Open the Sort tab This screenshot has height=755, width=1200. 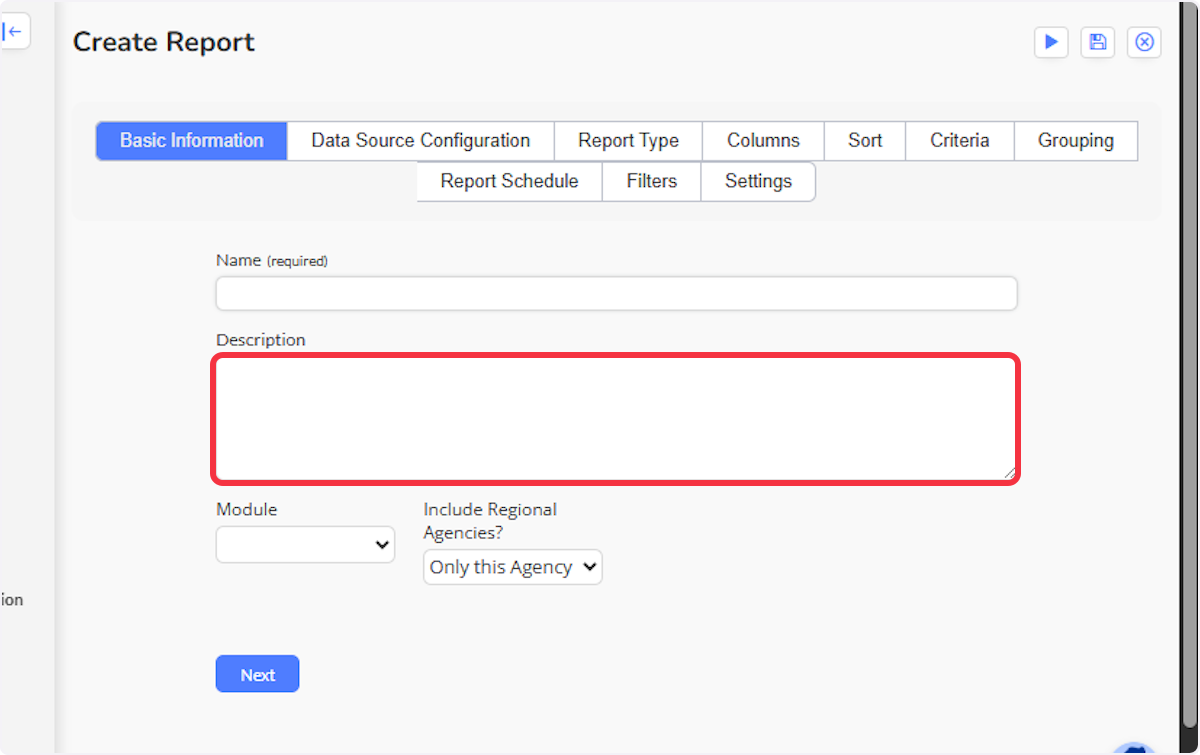(865, 141)
